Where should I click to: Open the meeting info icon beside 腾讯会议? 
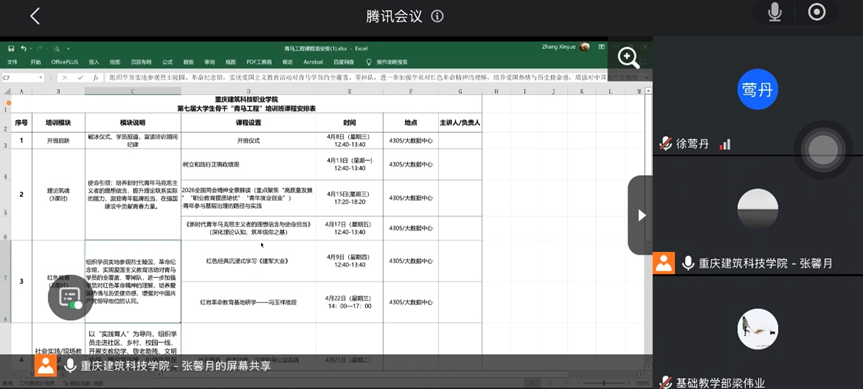438,16
